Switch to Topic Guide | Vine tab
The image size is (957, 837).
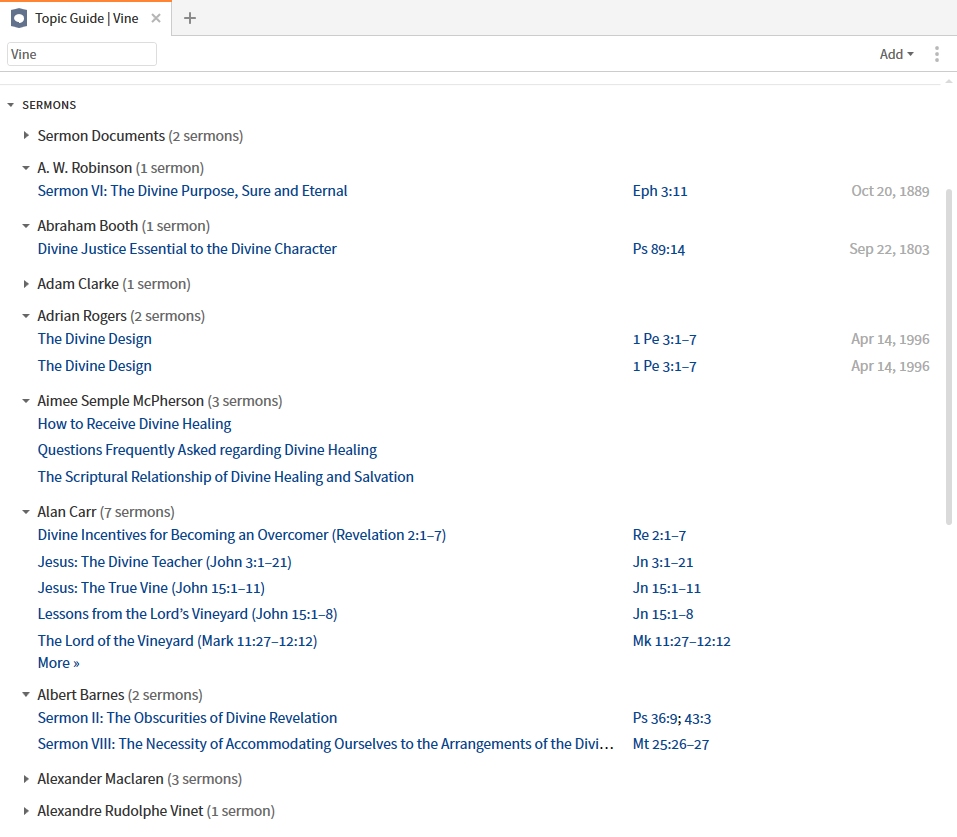tap(87, 18)
